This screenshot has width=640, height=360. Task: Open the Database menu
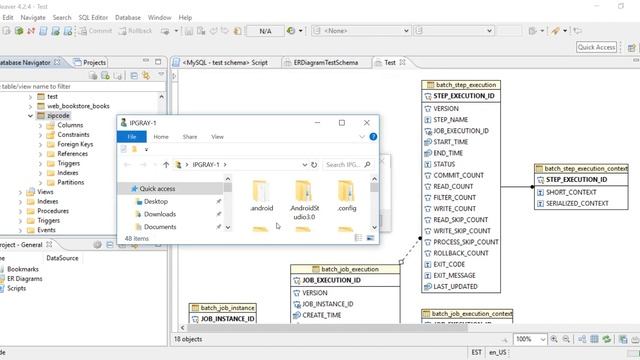tap(128, 18)
